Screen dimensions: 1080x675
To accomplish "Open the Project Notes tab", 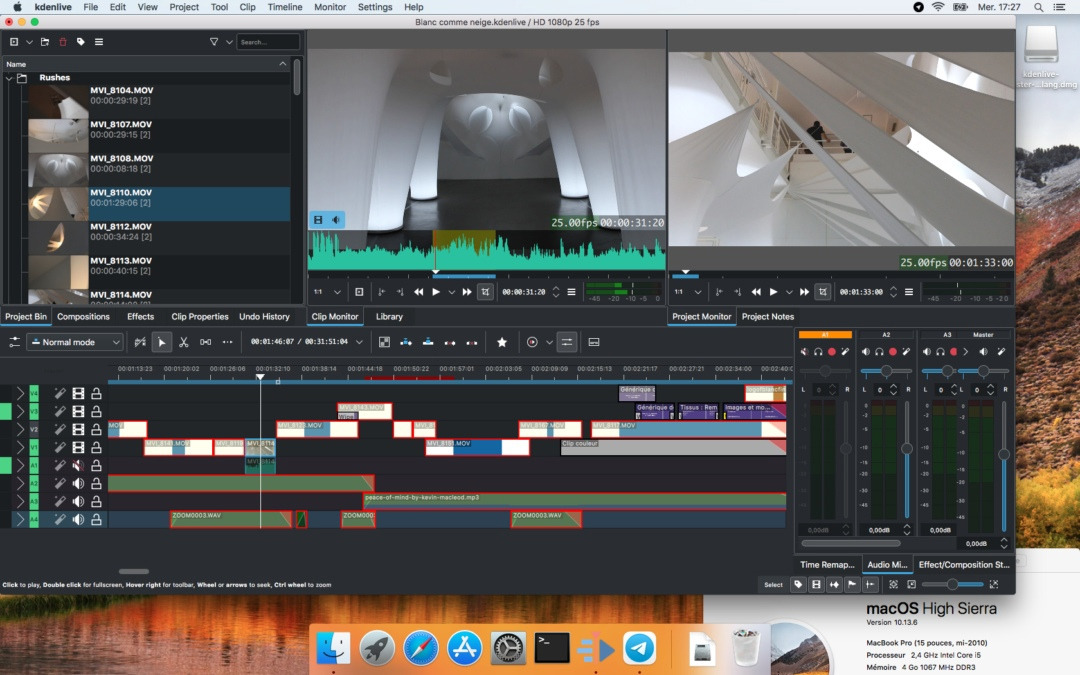I will pyautogui.click(x=768, y=317).
